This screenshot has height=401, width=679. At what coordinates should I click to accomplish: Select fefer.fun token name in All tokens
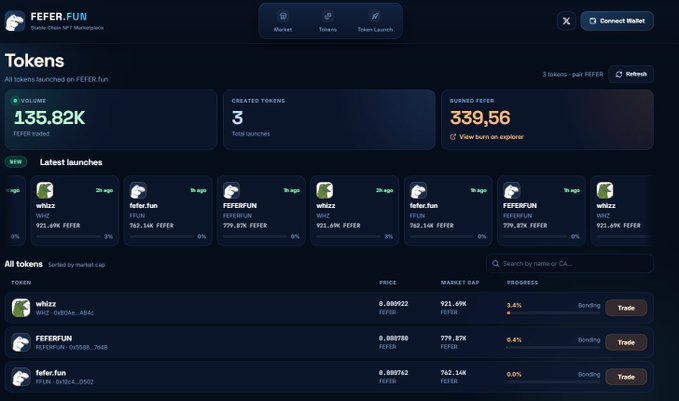(x=51, y=373)
